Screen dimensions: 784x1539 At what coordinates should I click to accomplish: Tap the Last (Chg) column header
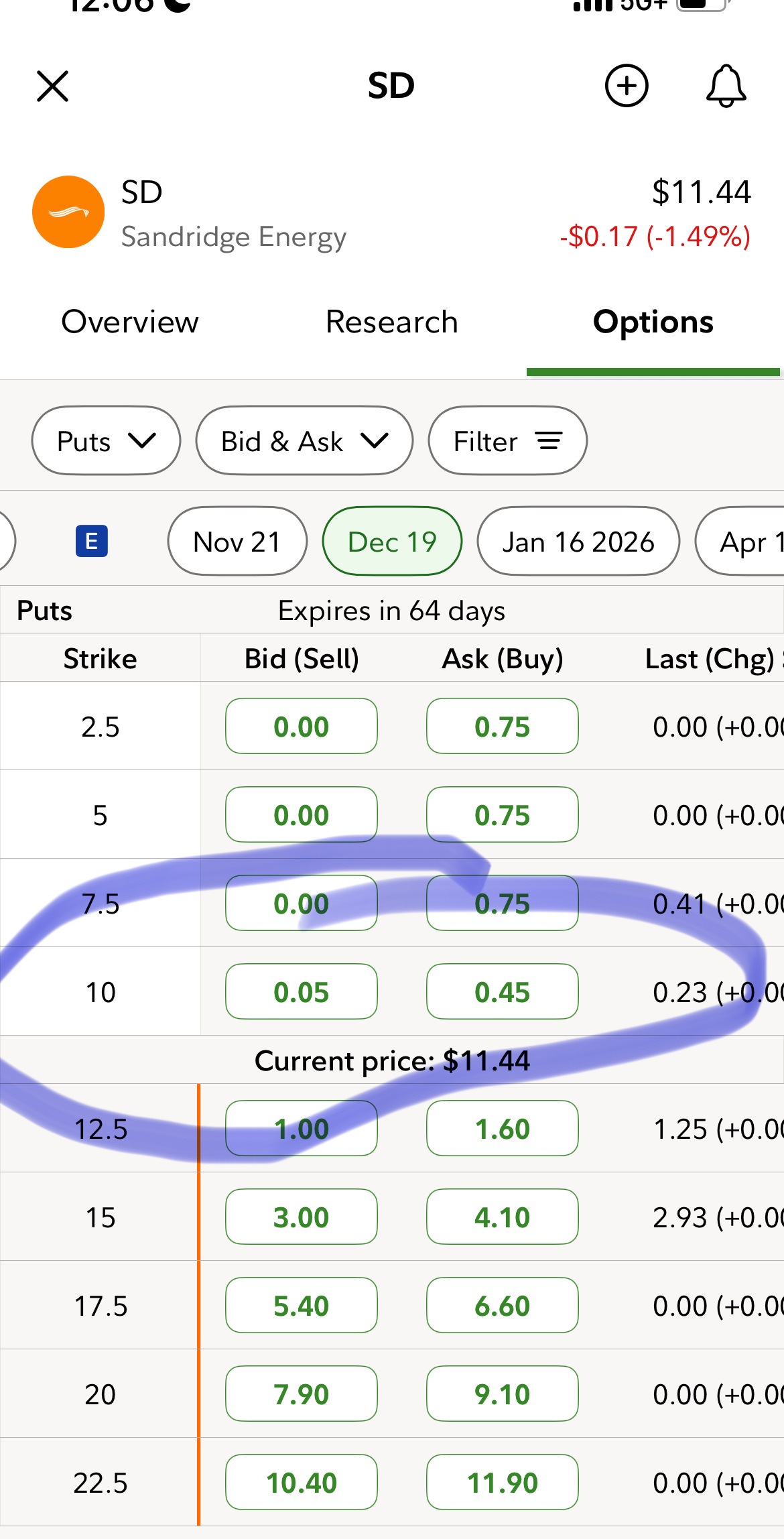710,658
